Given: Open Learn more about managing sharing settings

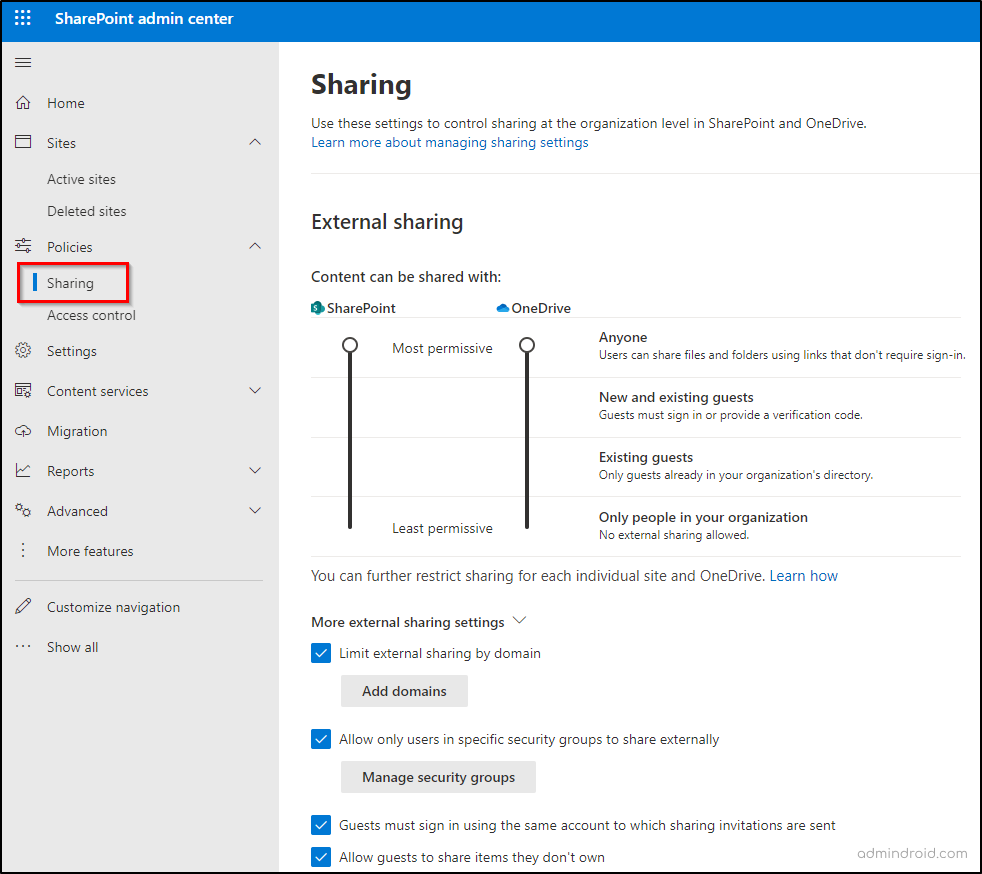Looking at the screenshot, I should pyautogui.click(x=450, y=143).
